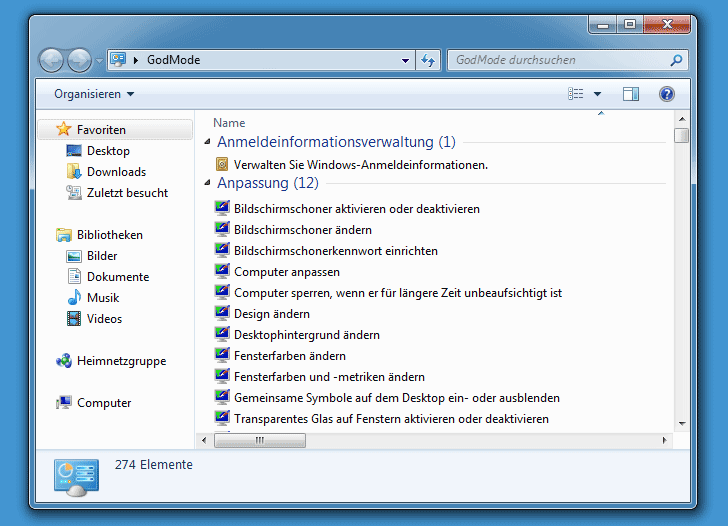
Task: Collapse the Anpassung group
Action: pos(207,183)
